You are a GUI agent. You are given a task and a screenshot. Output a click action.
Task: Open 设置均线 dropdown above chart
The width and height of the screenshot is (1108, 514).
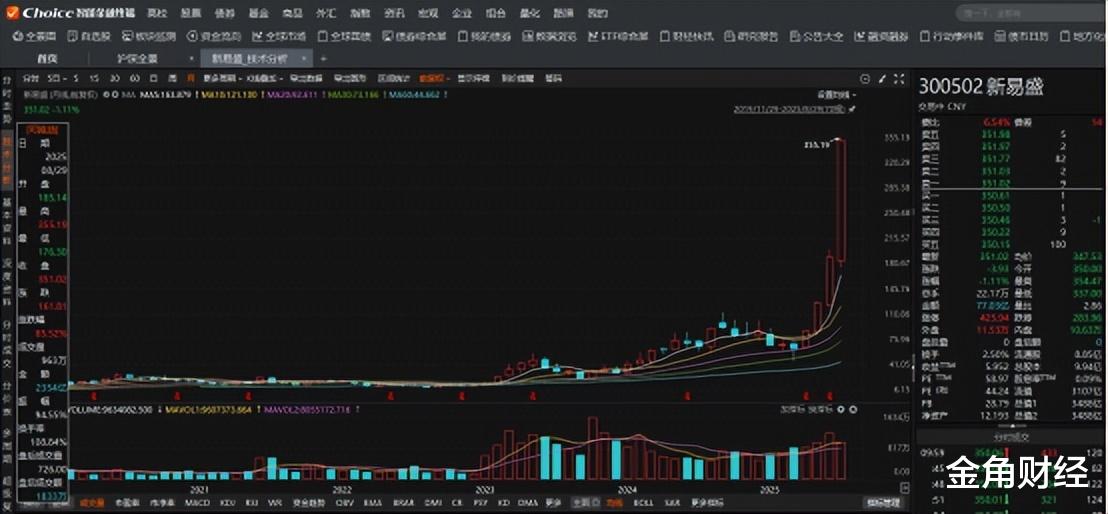point(835,94)
